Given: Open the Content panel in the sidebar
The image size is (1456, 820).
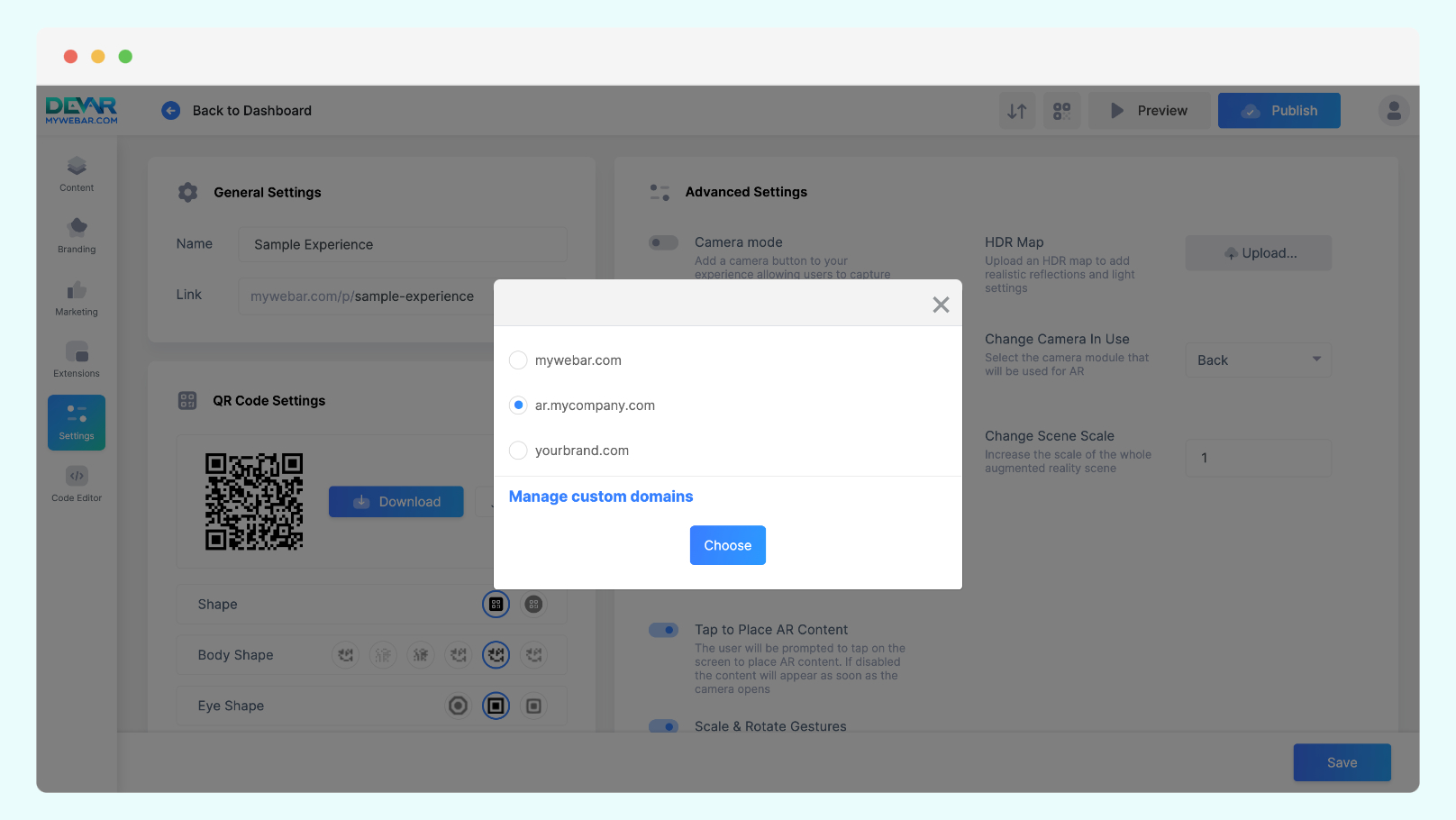Looking at the screenshot, I should (76, 173).
